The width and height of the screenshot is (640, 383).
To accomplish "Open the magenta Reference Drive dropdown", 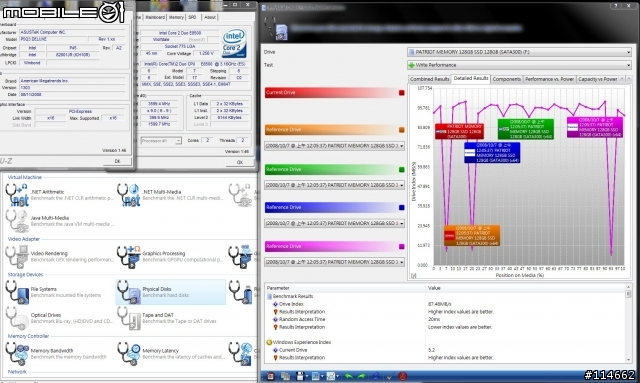I will click(334, 262).
